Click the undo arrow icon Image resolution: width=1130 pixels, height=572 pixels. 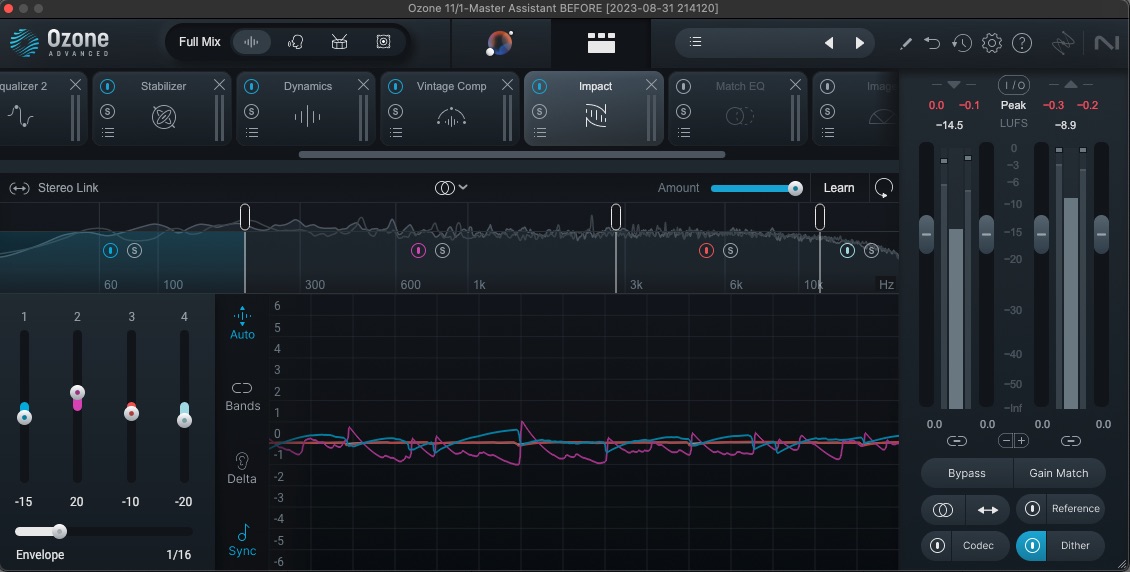(933, 43)
